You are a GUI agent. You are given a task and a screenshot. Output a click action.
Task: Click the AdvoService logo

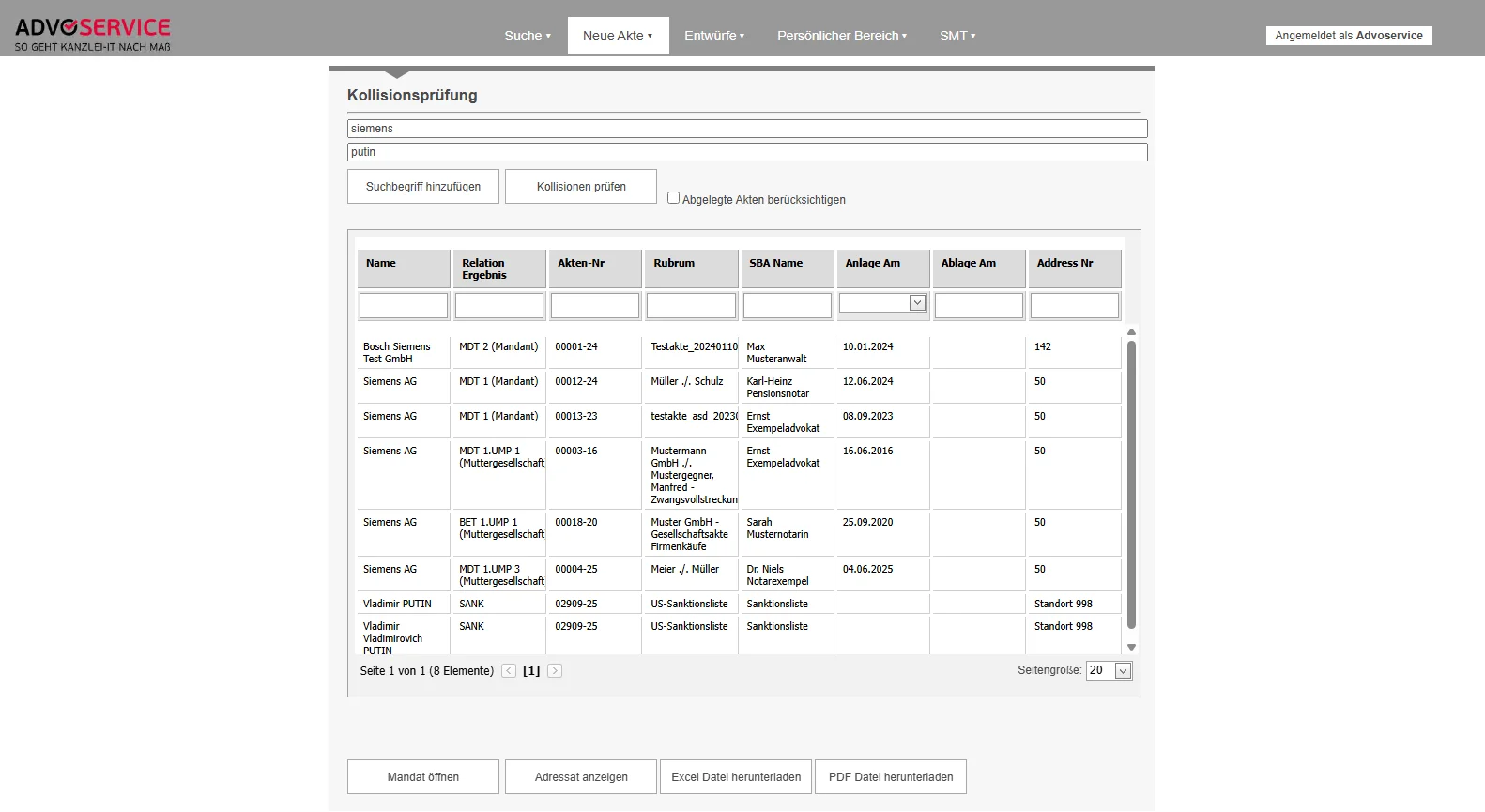92,34
